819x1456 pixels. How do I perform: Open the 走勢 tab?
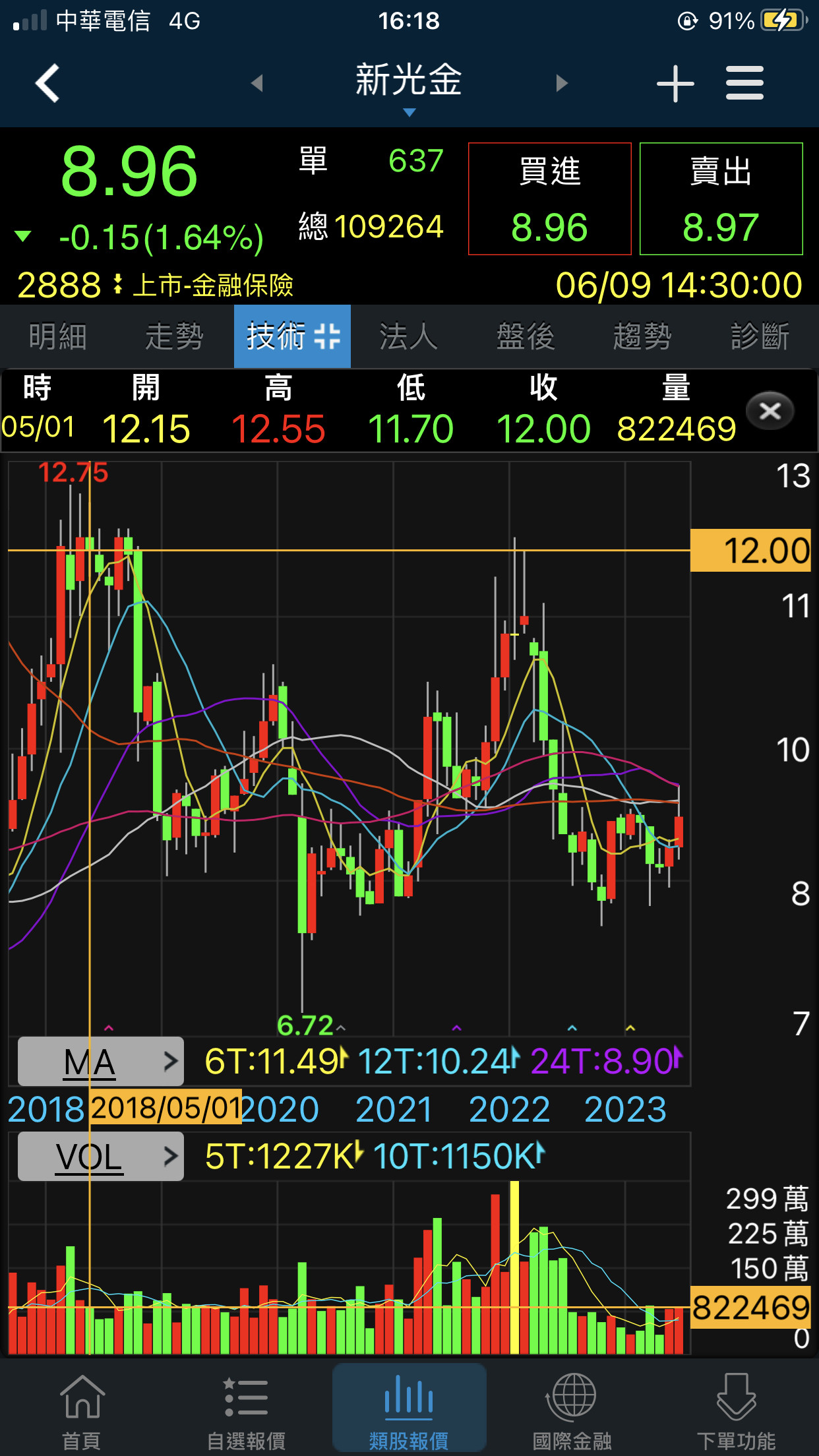click(175, 336)
